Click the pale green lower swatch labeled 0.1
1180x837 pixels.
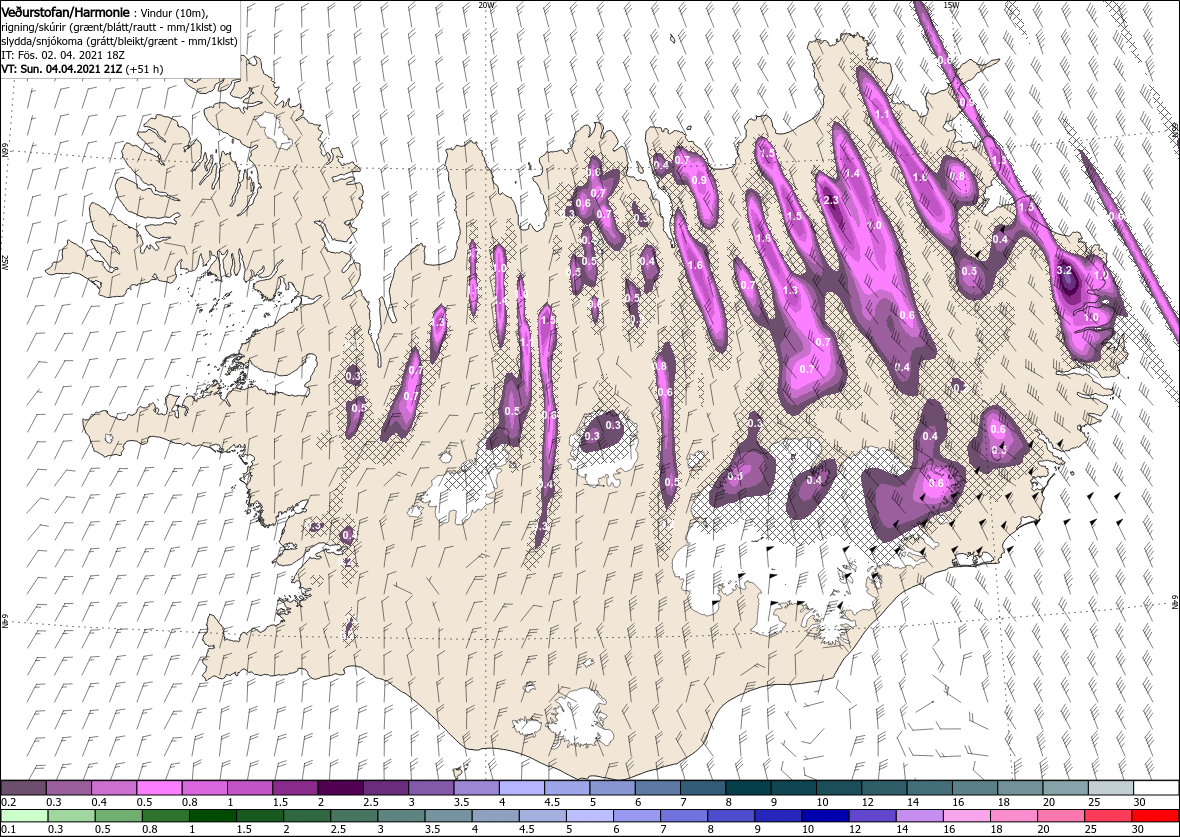click(x=25, y=816)
